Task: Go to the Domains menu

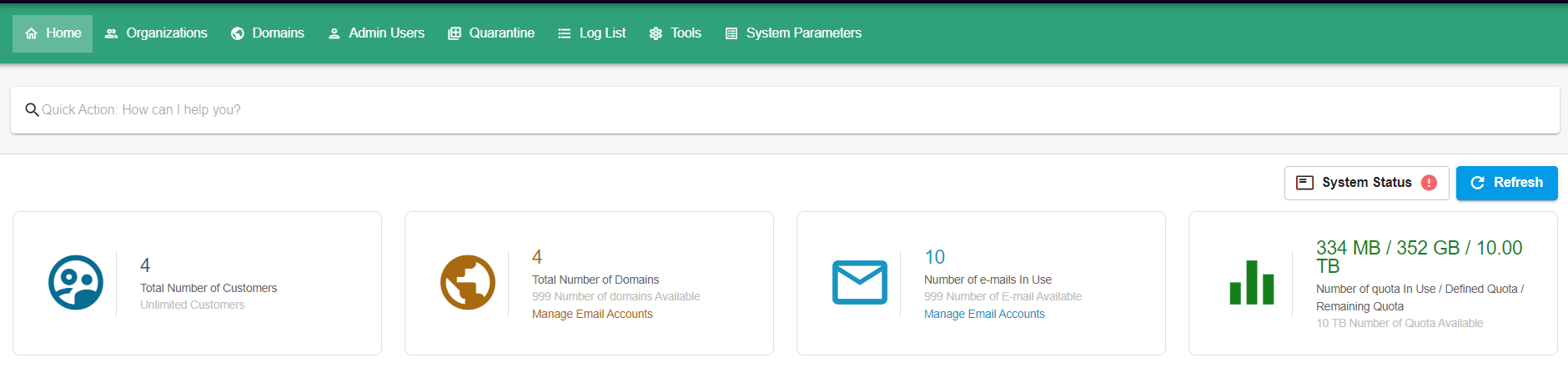Action: point(268,33)
